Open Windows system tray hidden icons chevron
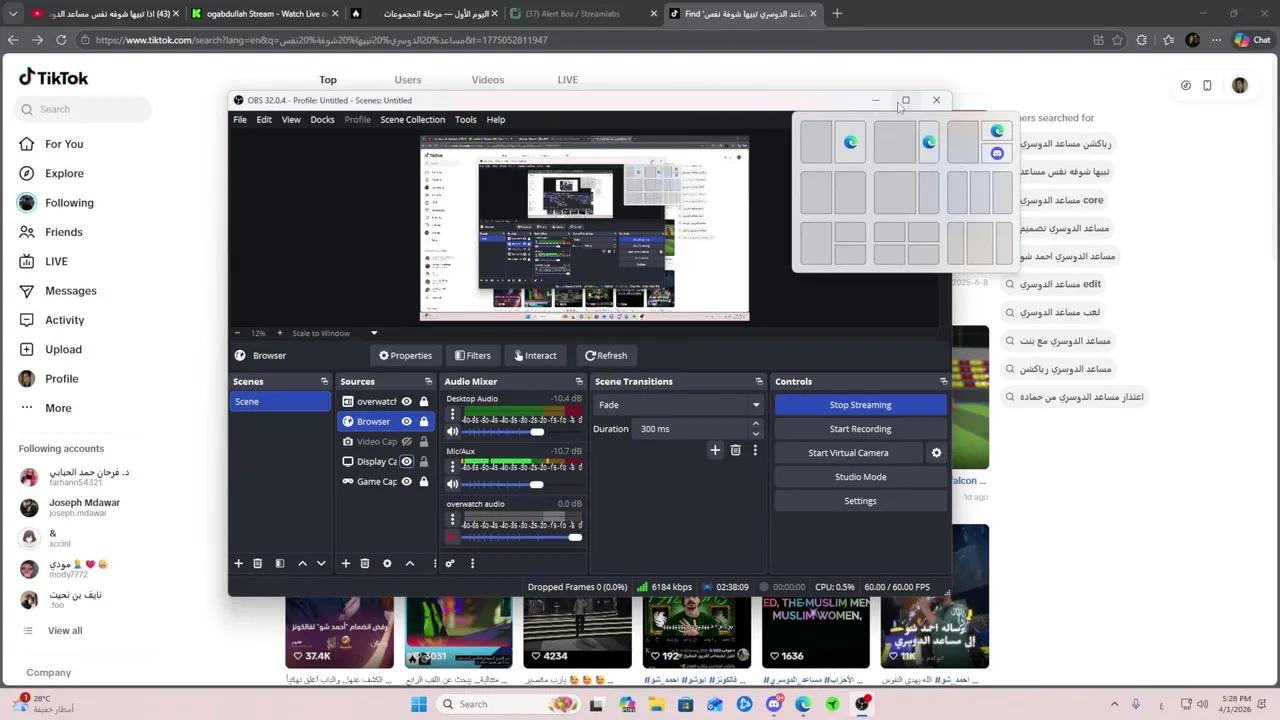The height and width of the screenshot is (720, 1280). 1114,704
